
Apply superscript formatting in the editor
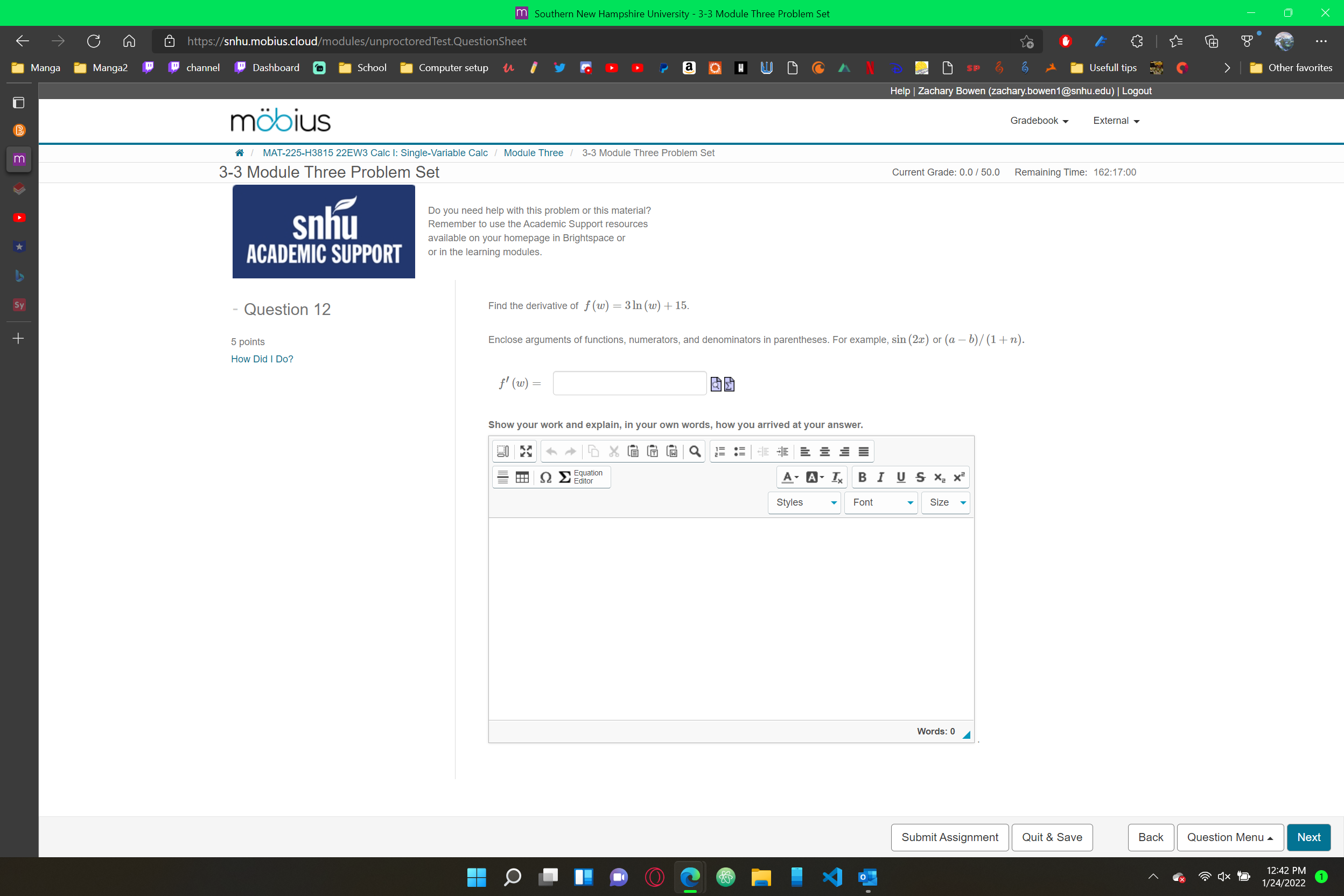pos(958,477)
